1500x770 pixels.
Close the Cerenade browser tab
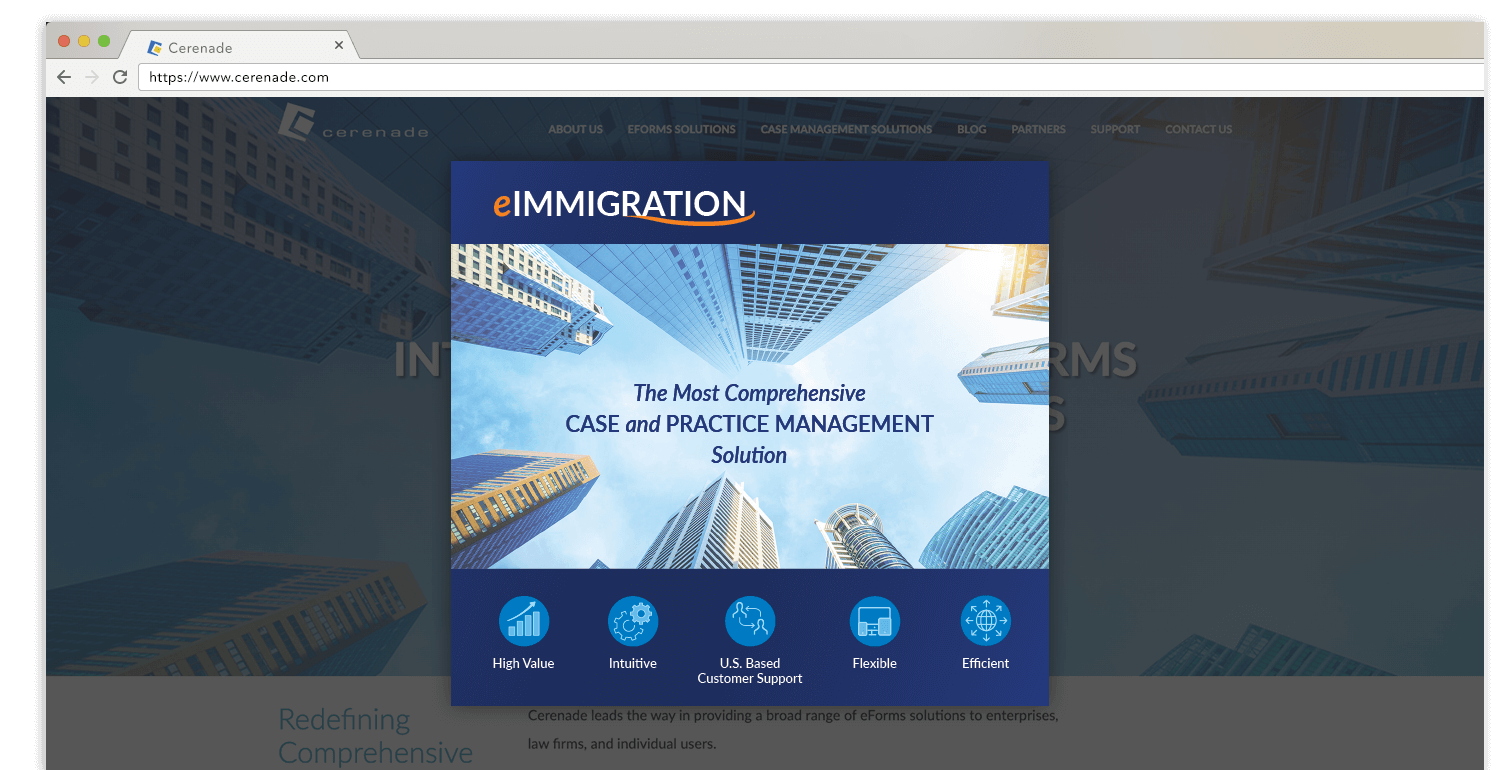pyautogui.click(x=339, y=46)
